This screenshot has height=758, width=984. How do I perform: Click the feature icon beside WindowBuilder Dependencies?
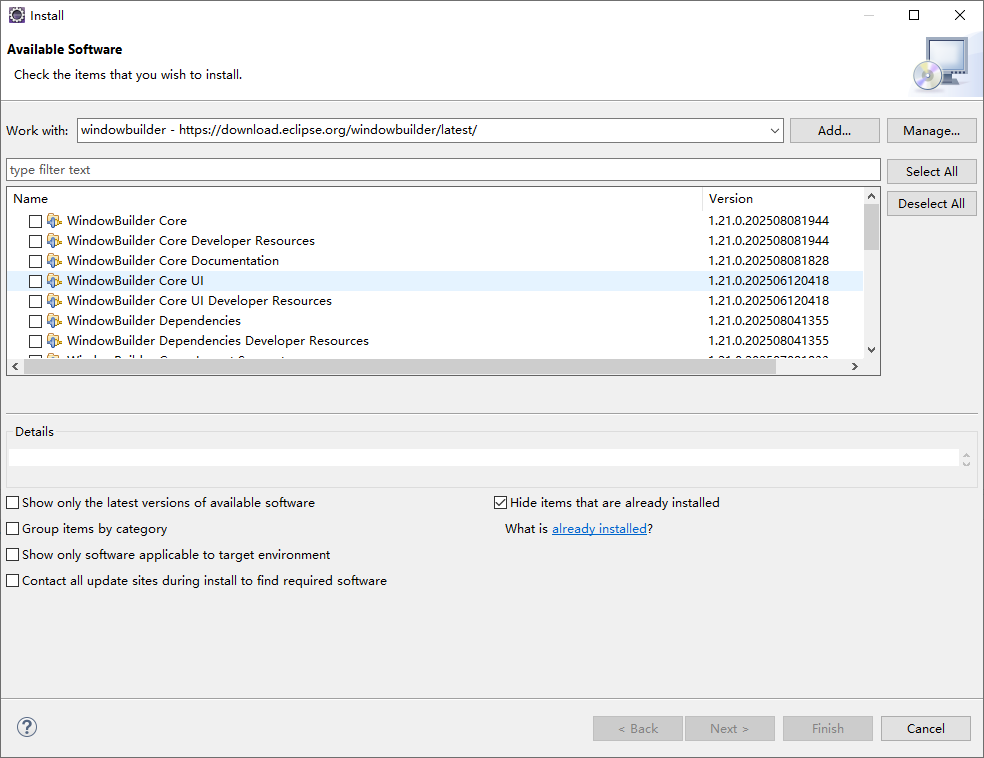[x=55, y=321]
